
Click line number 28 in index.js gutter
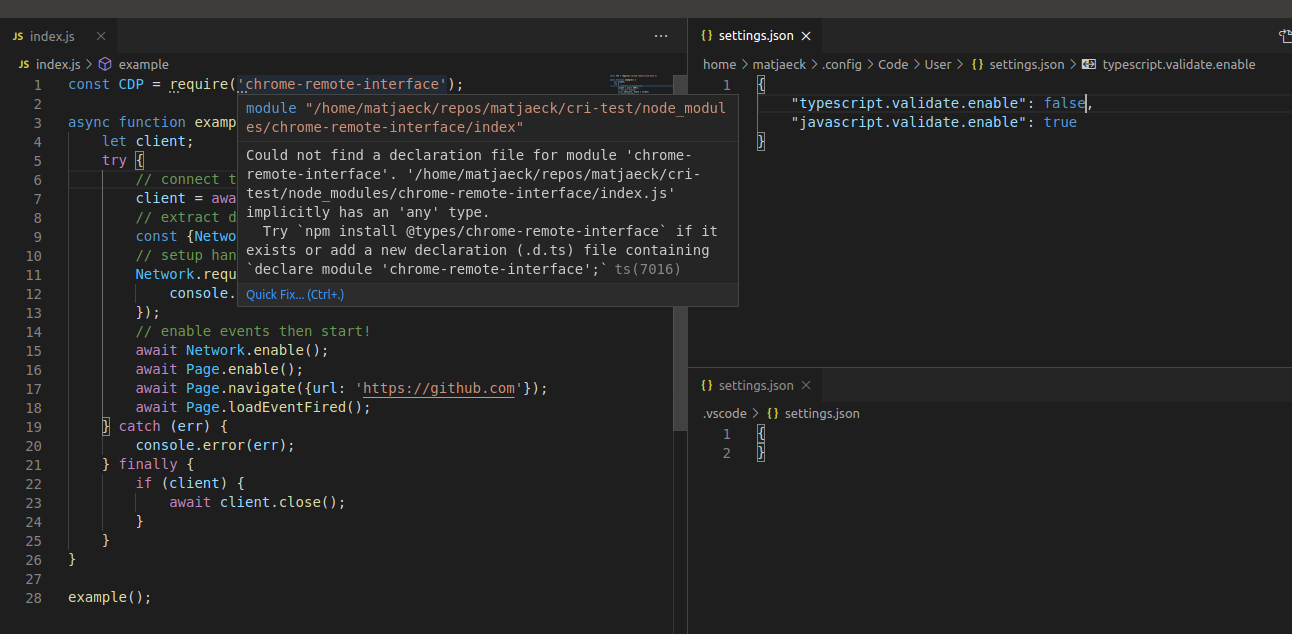point(34,597)
